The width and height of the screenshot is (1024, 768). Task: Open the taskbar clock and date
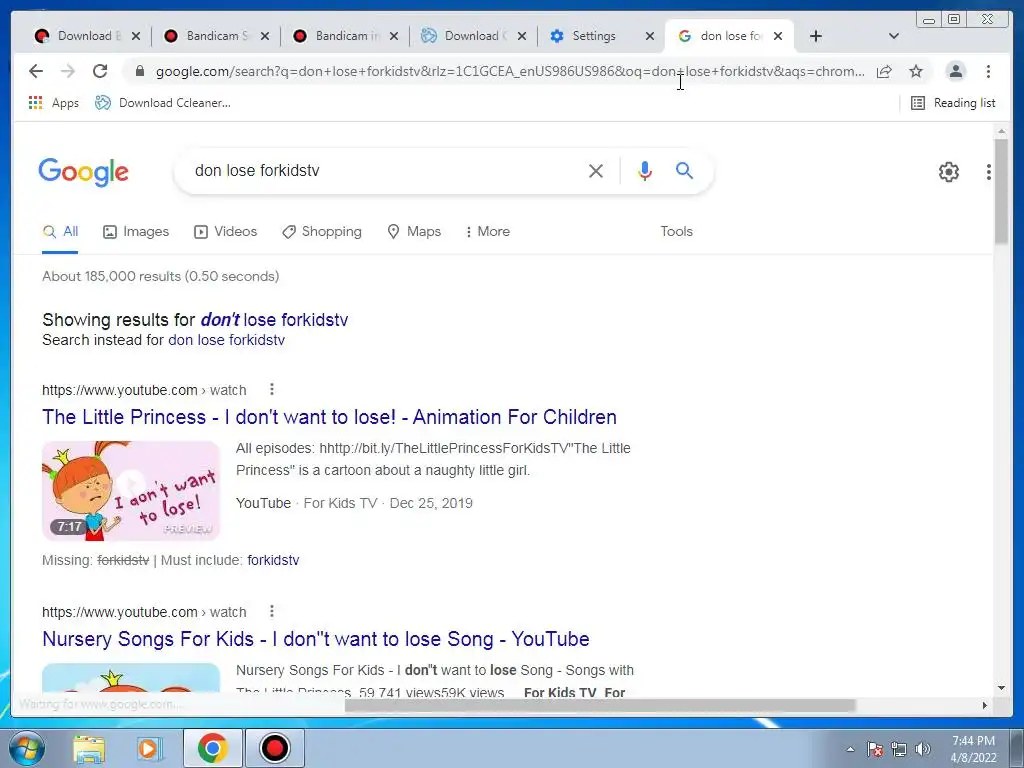tap(973, 749)
